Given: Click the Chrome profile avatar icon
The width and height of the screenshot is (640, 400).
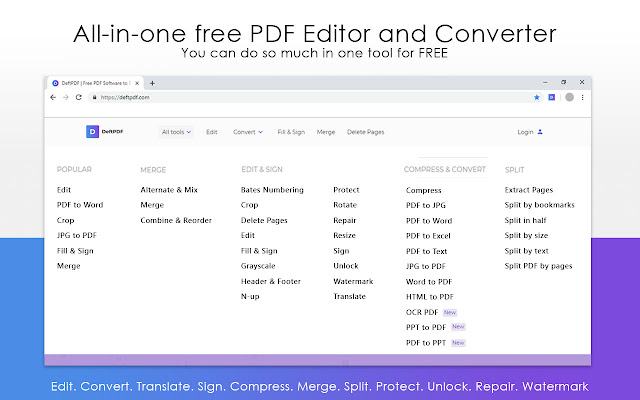Looking at the screenshot, I should (x=569, y=97).
